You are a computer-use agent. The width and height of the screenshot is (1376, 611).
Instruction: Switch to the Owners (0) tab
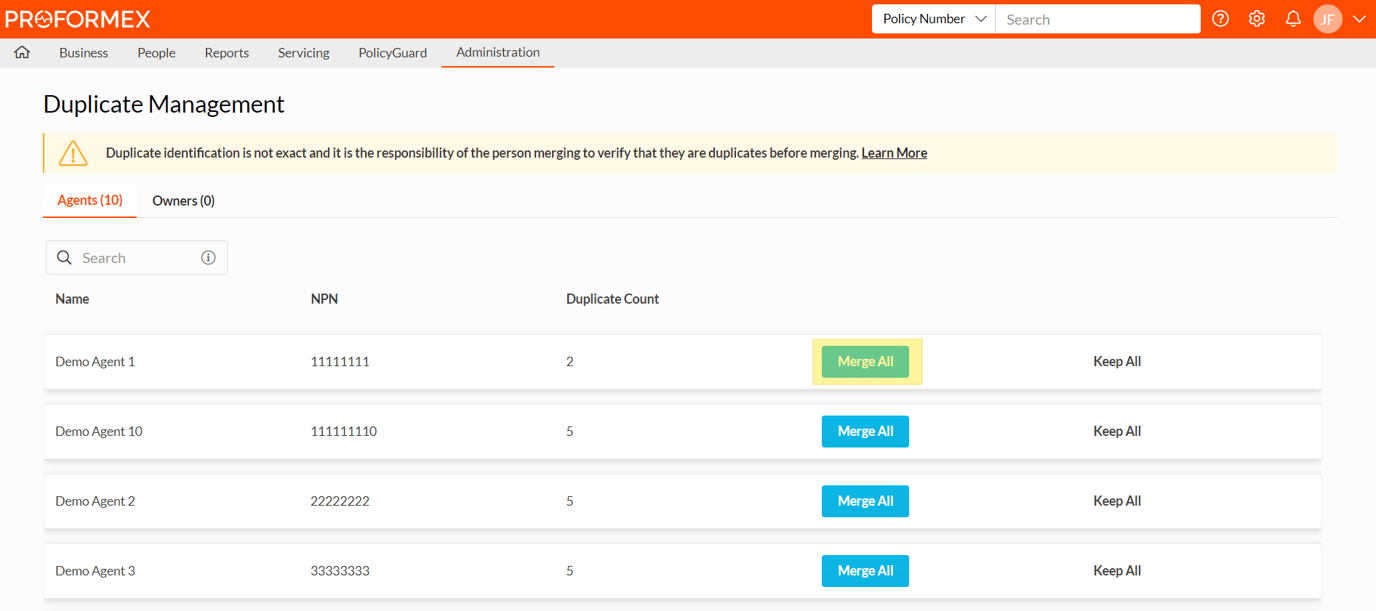click(x=183, y=201)
